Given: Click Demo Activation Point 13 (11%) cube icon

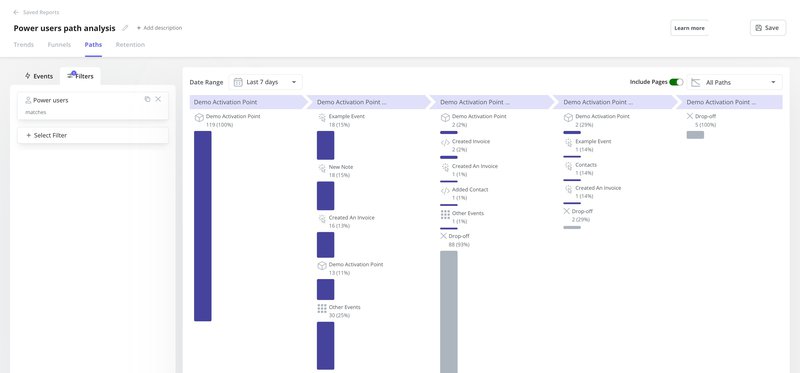Looking at the screenshot, I should (322, 266).
